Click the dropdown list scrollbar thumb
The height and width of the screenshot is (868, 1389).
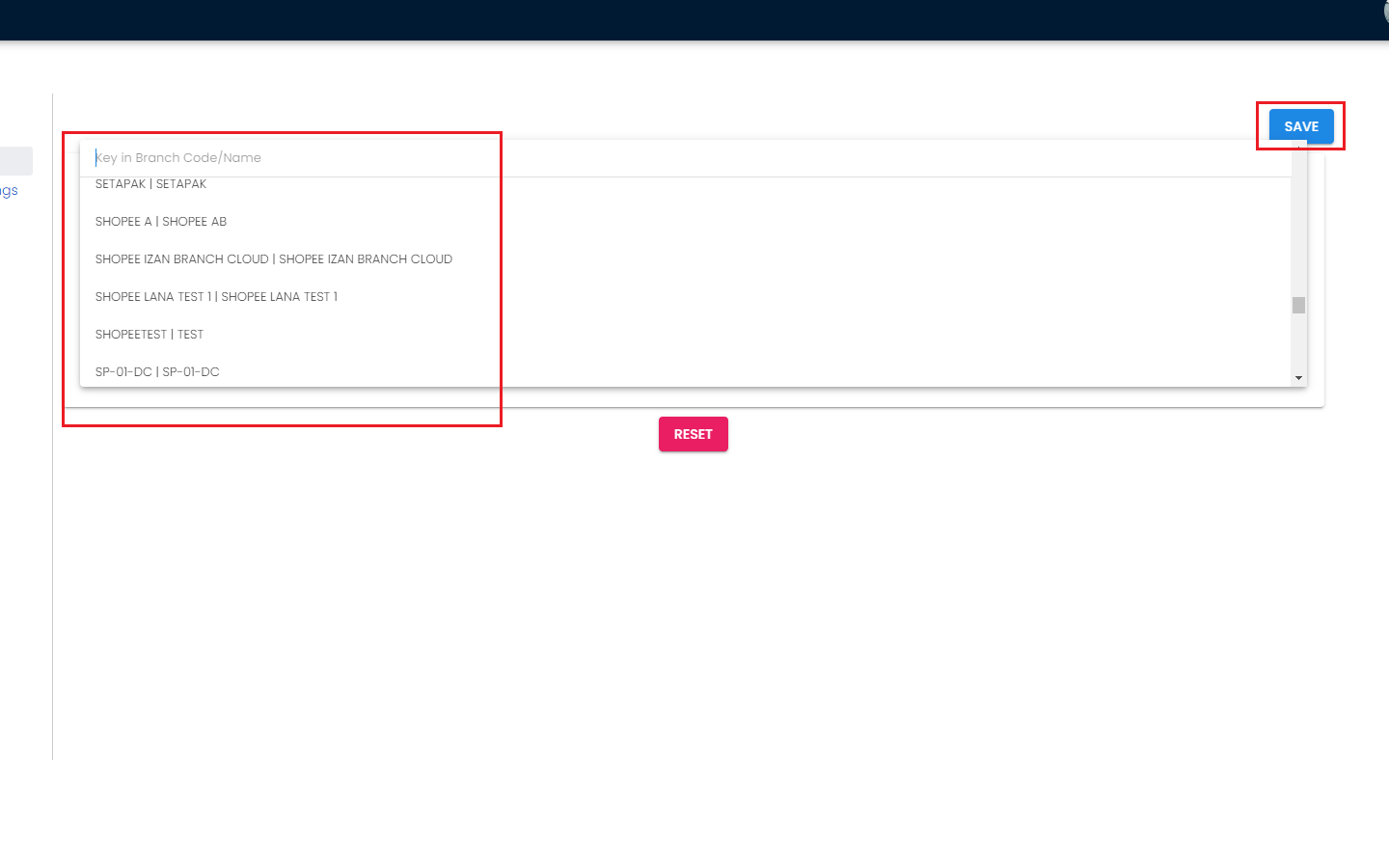1298,305
